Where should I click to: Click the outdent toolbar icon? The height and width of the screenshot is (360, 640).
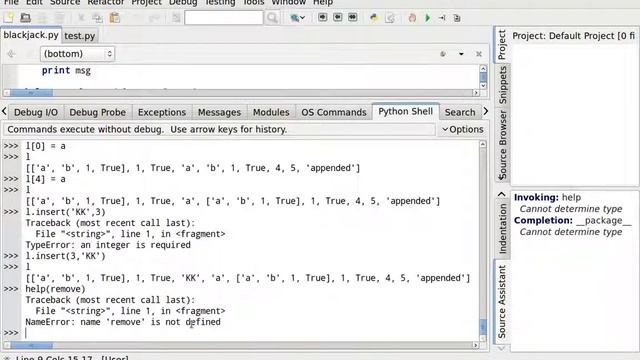pyautogui.click(x=338, y=17)
